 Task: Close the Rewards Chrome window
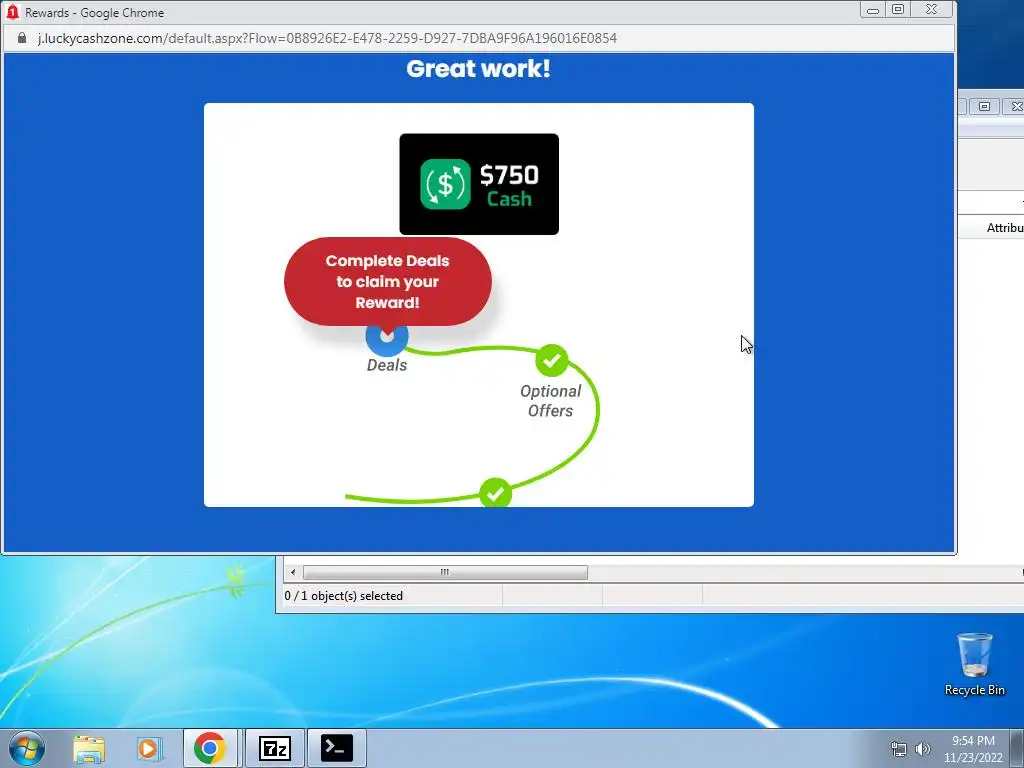pos(932,10)
